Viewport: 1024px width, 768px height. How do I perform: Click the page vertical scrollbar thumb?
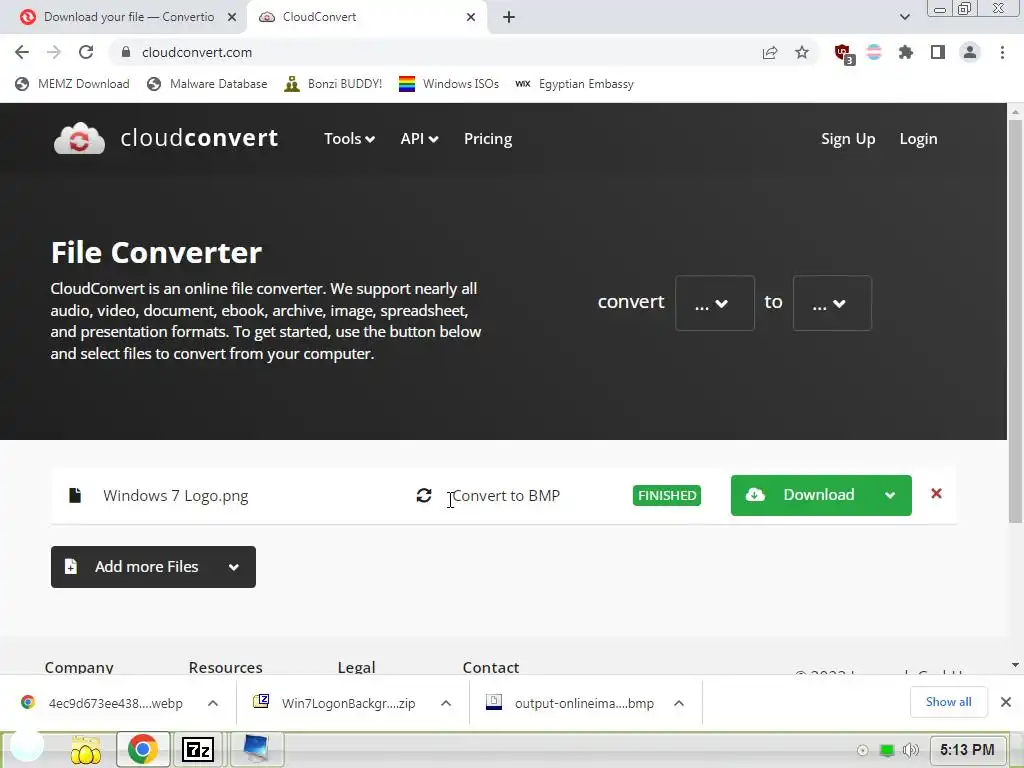tap(1015, 321)
